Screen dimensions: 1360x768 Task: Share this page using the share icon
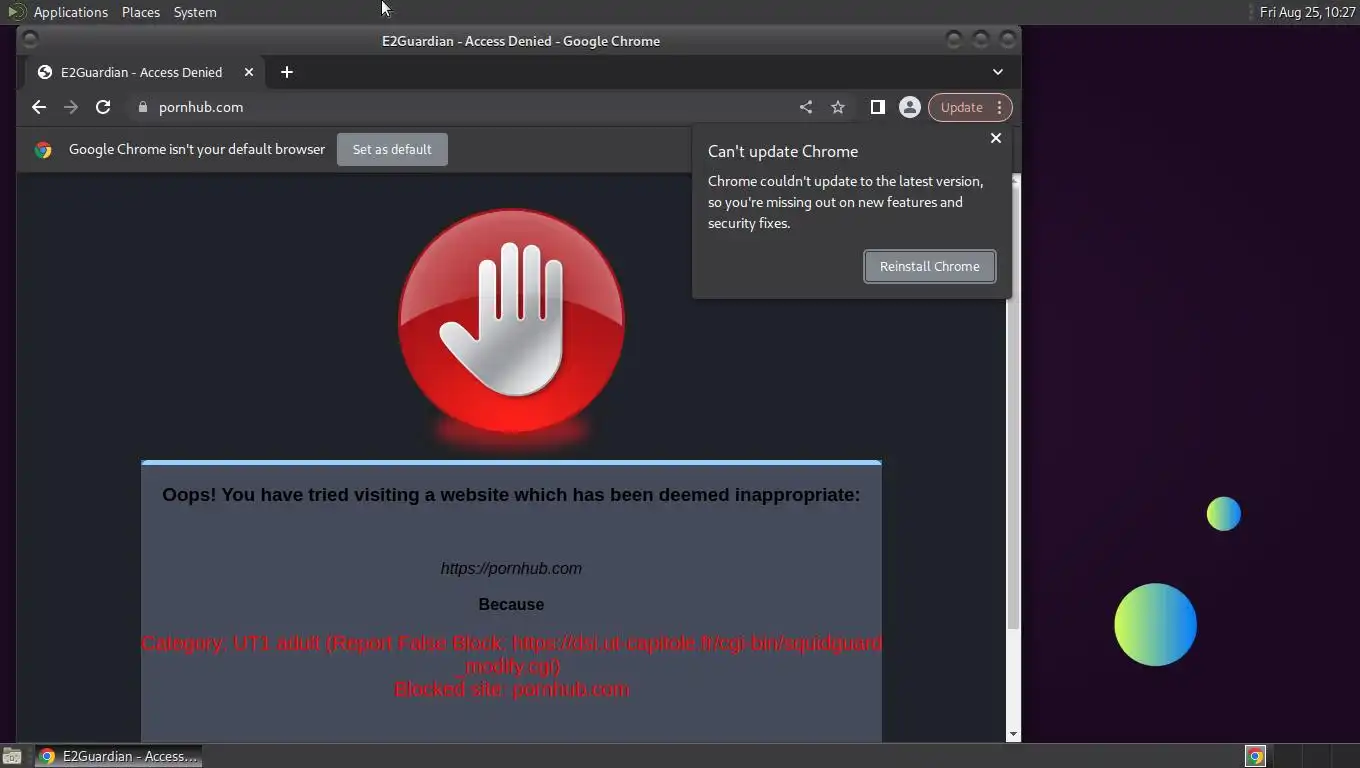[x=806, y=107]
